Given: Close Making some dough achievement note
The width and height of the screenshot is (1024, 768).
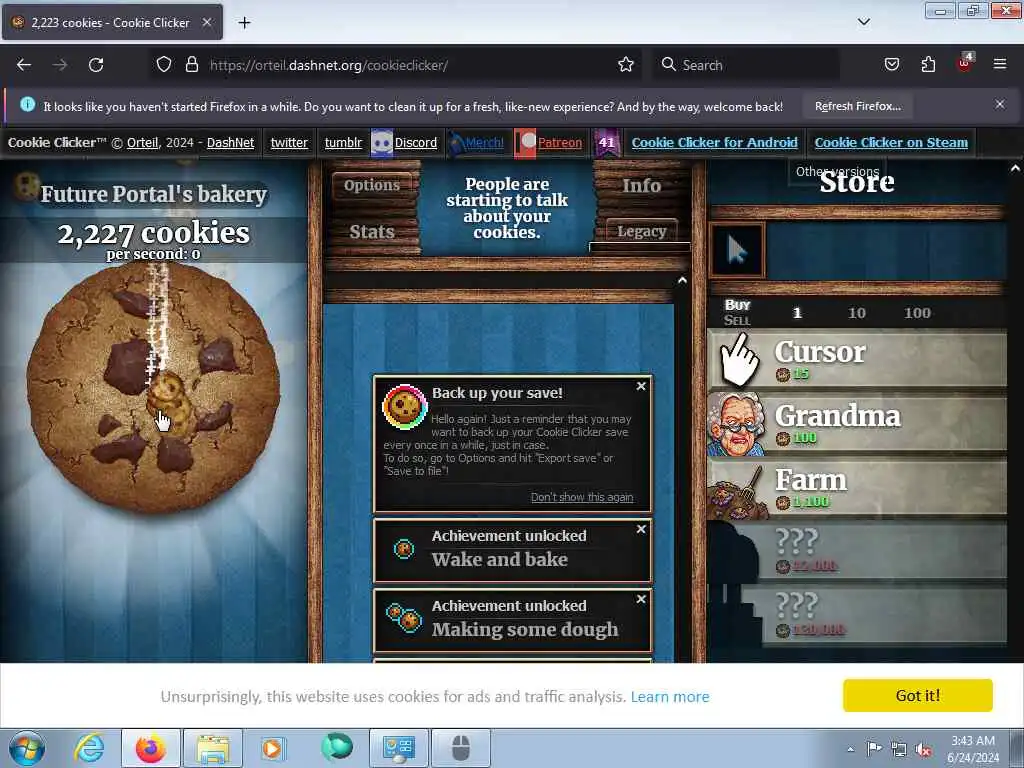Looking at the screenshot, I should point(641,600).
